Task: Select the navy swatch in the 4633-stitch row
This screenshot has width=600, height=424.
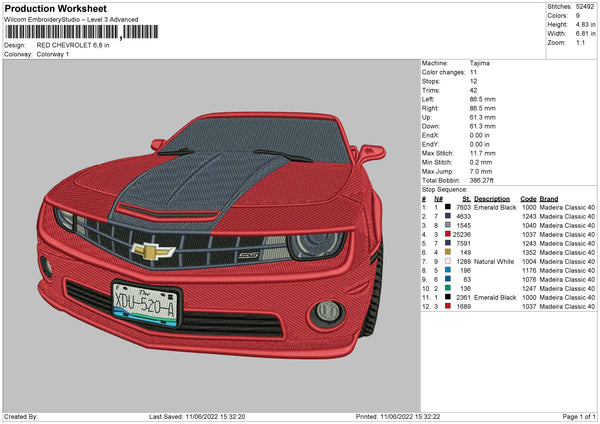Action: pyautogui.click(x=448, y=216)
